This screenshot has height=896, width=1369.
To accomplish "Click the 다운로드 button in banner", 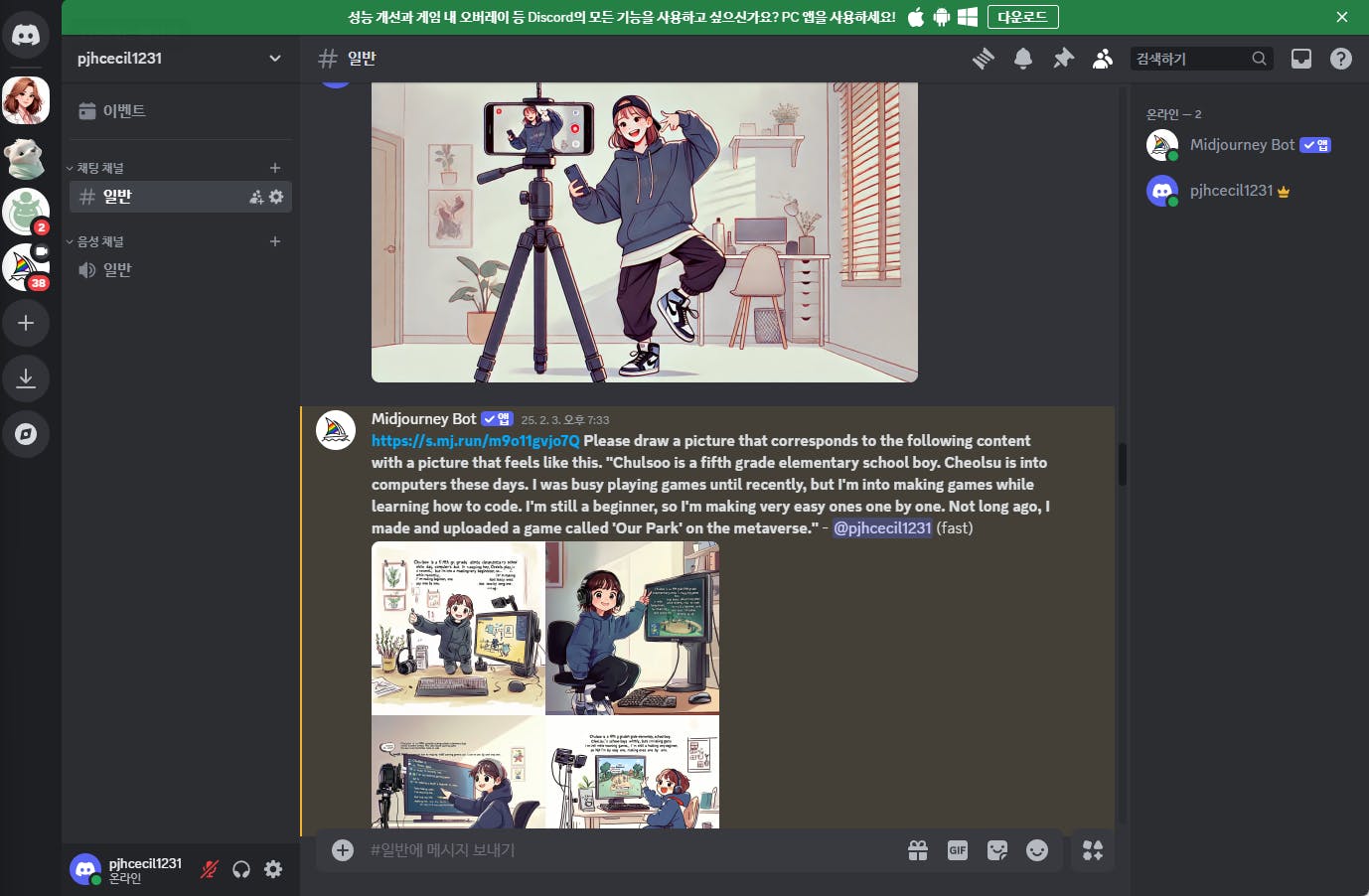I will pyautogui.click(x=1022, y=17).
